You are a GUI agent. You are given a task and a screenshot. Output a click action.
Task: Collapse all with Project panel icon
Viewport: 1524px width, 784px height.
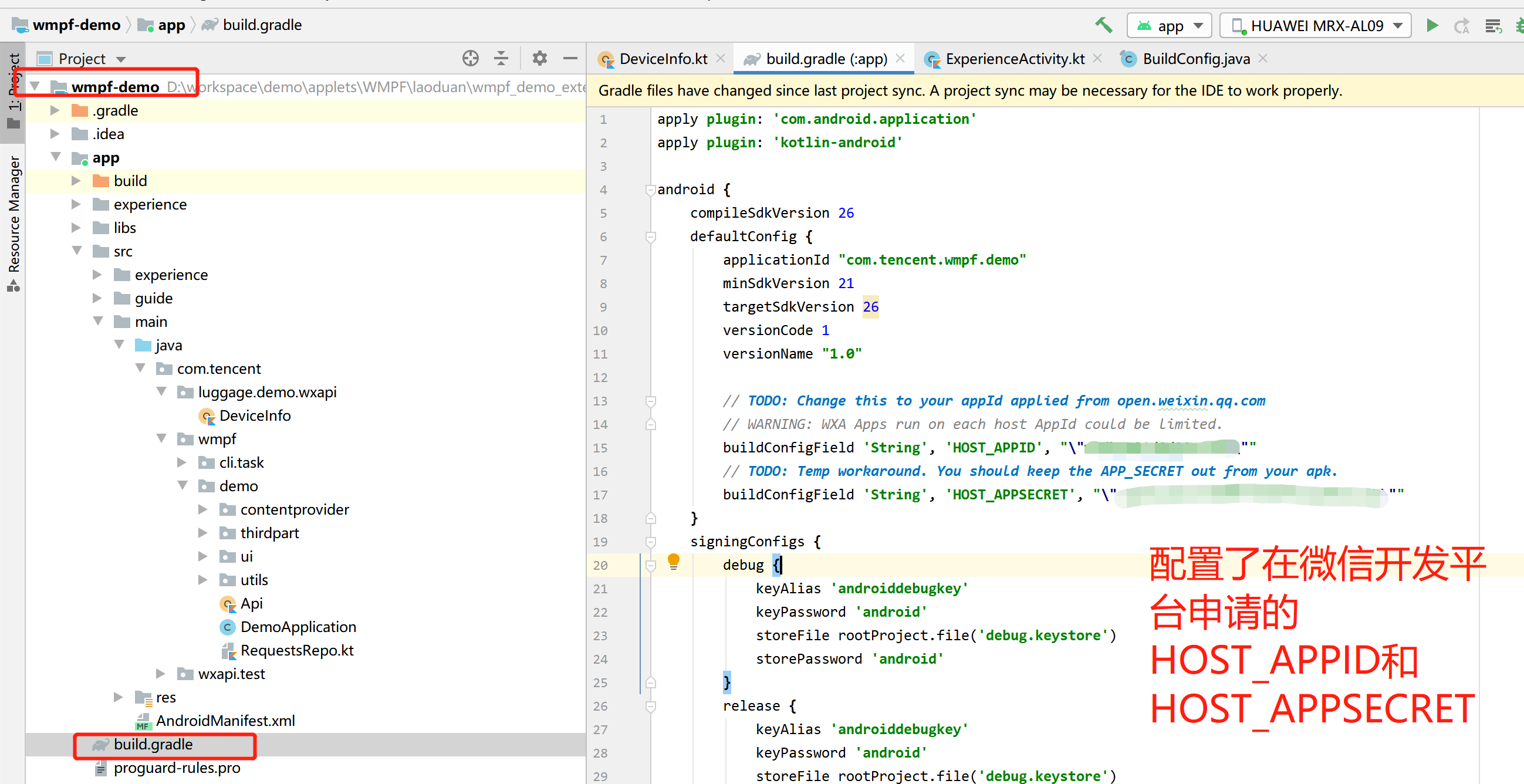pyautogui.click(x=501, y=58)
